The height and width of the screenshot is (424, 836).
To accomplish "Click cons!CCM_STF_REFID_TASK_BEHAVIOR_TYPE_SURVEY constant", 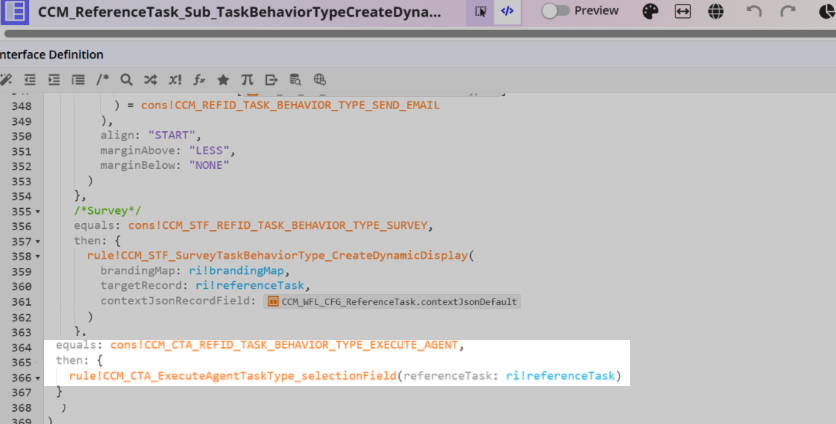I will pos(278,226).
